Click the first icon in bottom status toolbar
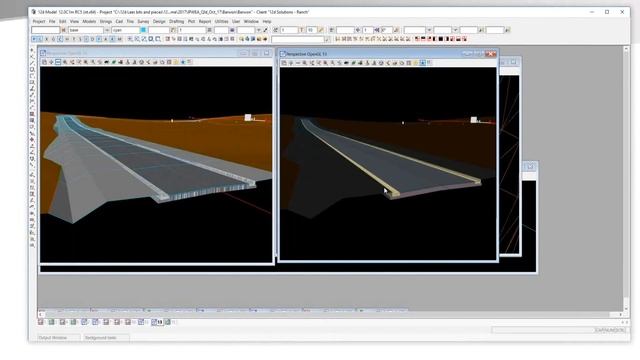Screen dimensions: 640x360 (41, 322)
